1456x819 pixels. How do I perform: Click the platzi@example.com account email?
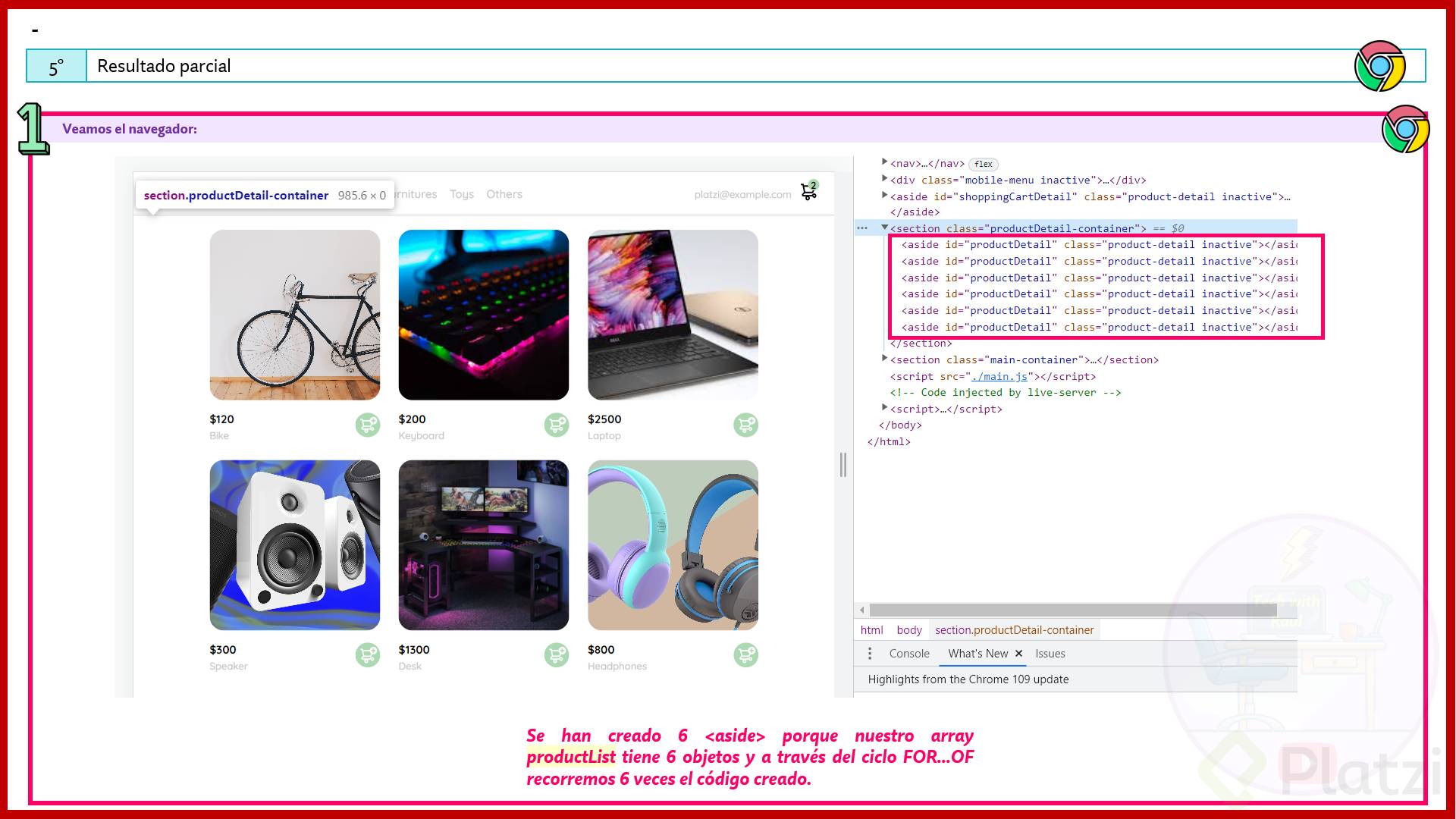coord(742,195)
